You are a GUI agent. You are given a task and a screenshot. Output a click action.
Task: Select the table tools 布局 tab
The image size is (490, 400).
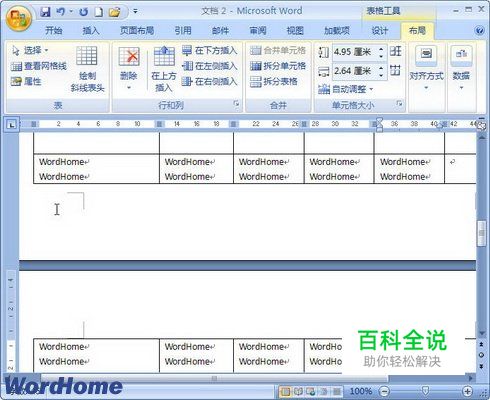click(417, 31)
